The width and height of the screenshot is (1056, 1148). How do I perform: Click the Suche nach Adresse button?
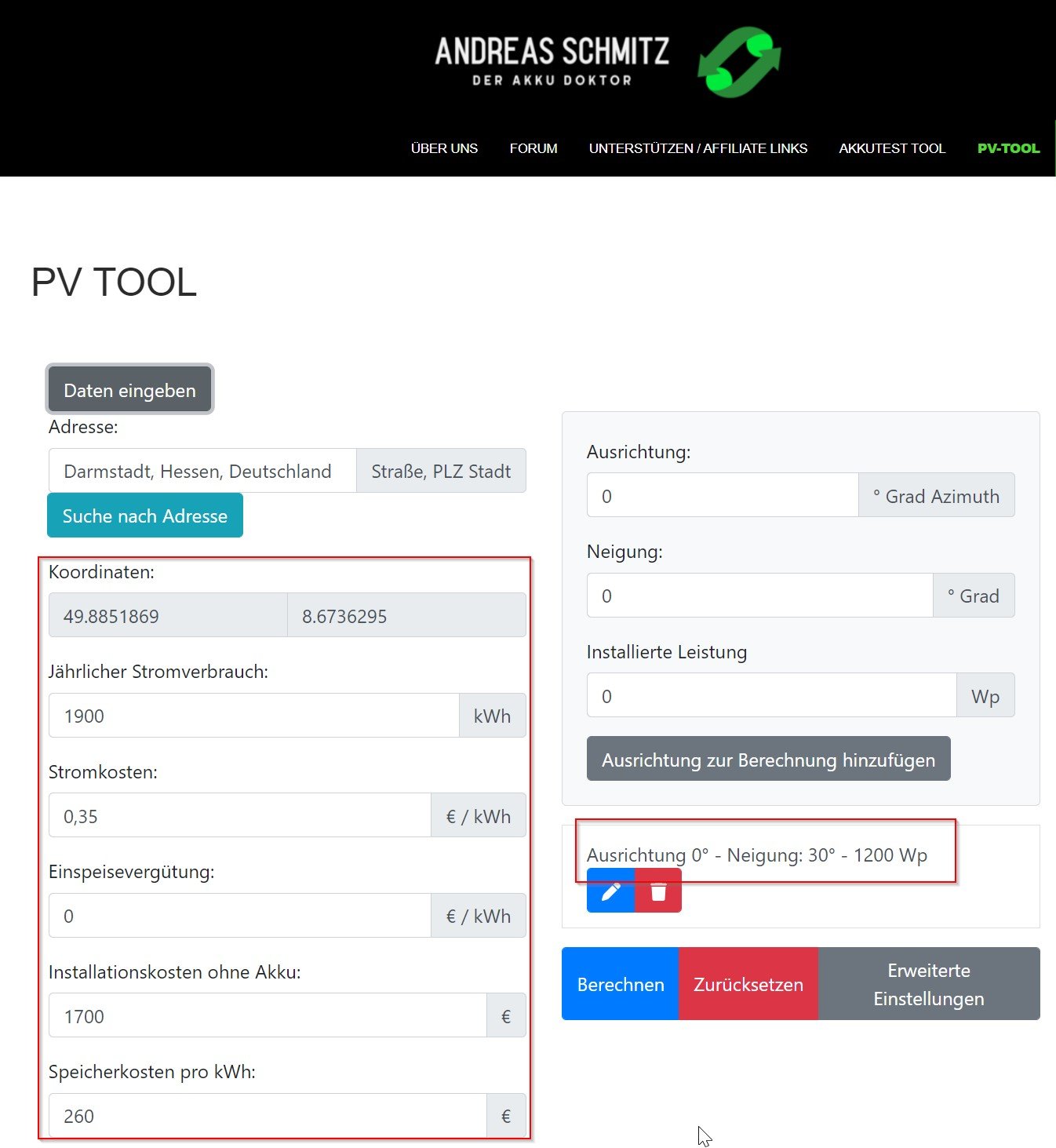coord(145,516)
